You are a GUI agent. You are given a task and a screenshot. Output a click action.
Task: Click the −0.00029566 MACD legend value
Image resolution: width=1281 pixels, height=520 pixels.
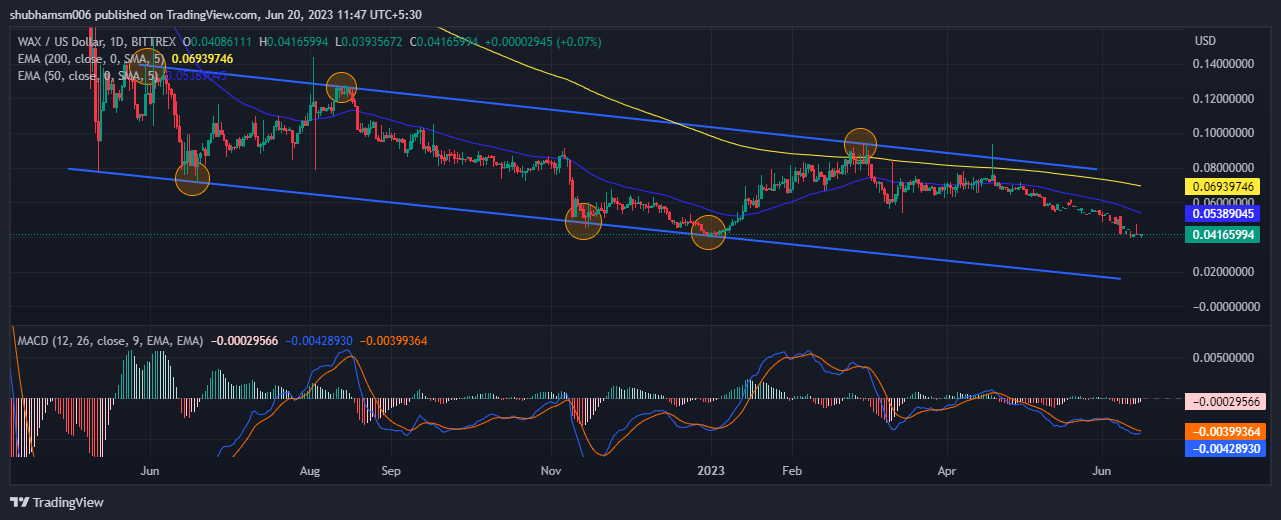(x=245, y=341)
